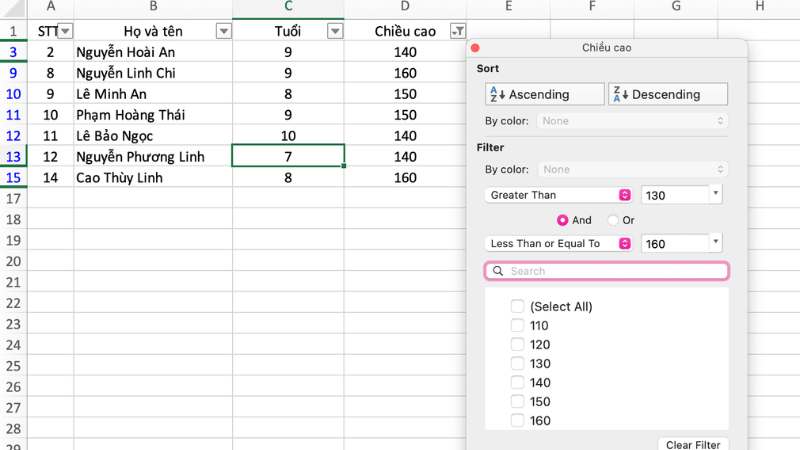Image resolution: width=800 pixels, height=450 pixels.
Task: Select column H header
Action: coord(759,7)
